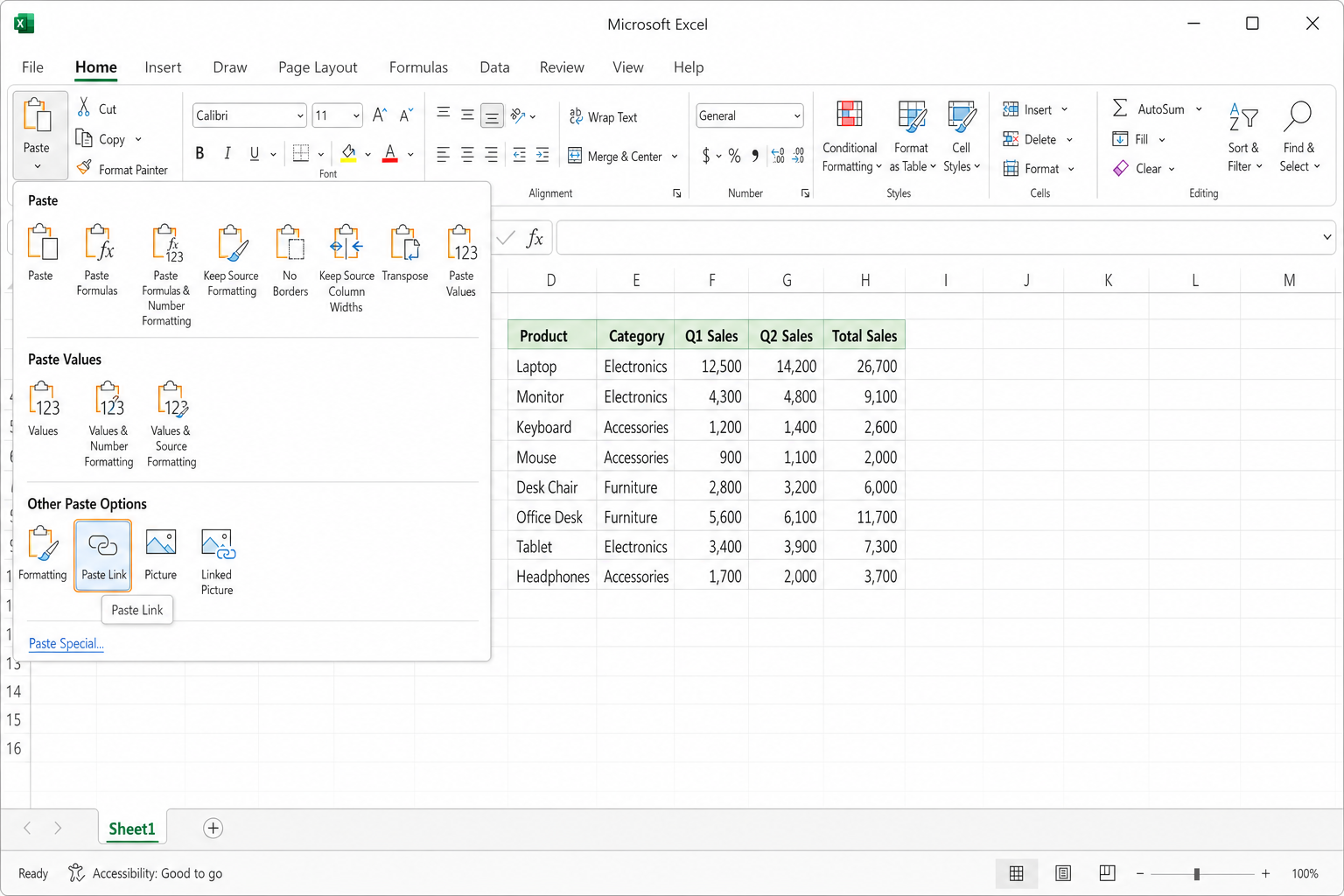Toggle center horizontal alignment

(x=467, y=155)
